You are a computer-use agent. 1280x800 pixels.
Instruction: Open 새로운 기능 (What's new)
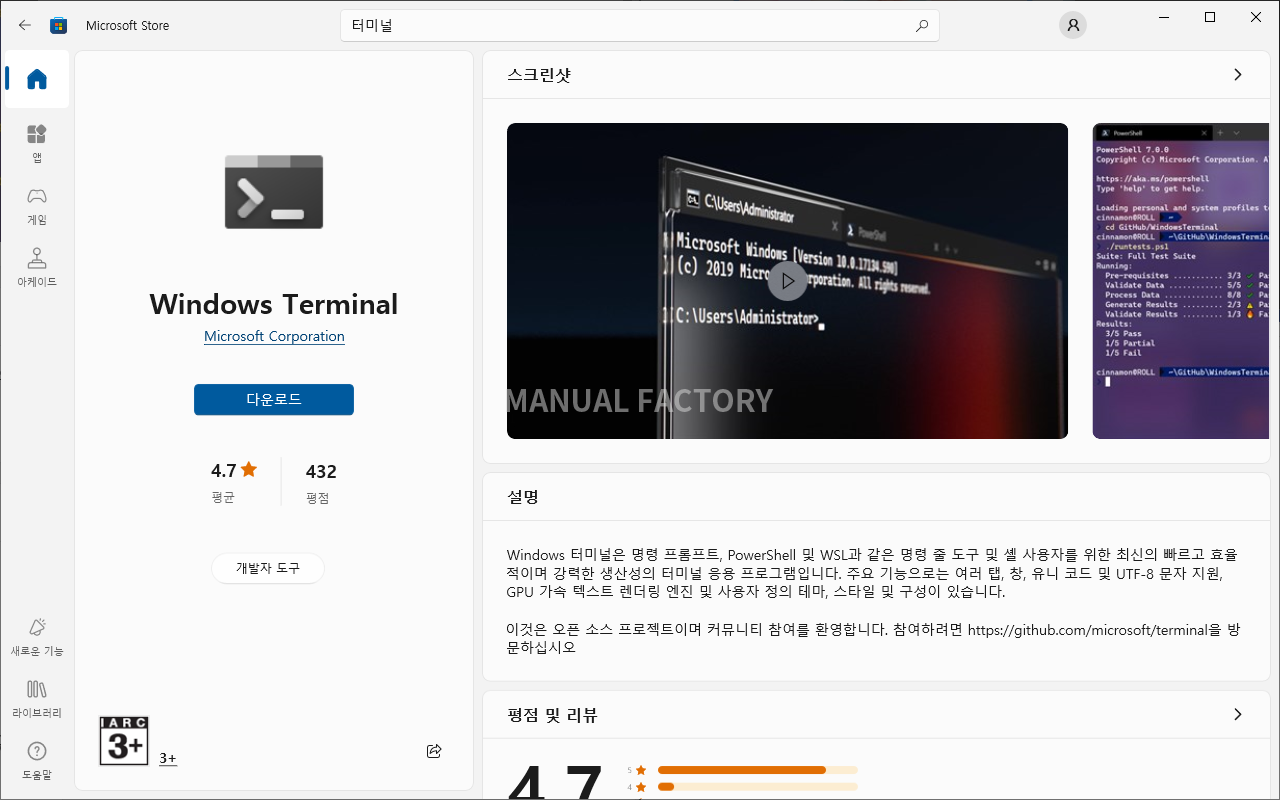tap(37, 637)
